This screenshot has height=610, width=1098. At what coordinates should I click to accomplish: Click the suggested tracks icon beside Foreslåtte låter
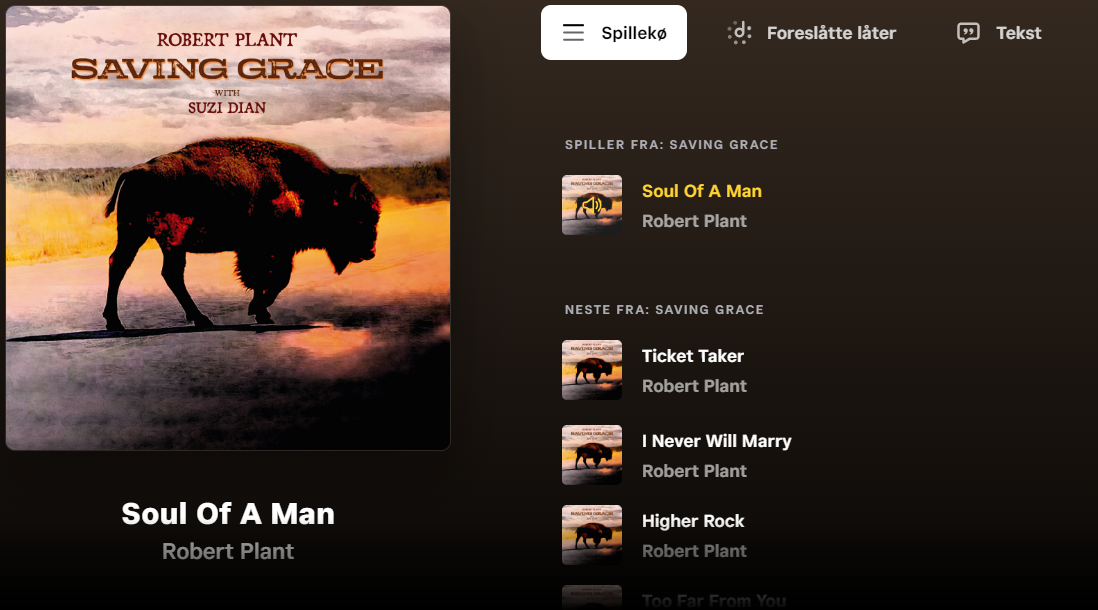[739, 33]
